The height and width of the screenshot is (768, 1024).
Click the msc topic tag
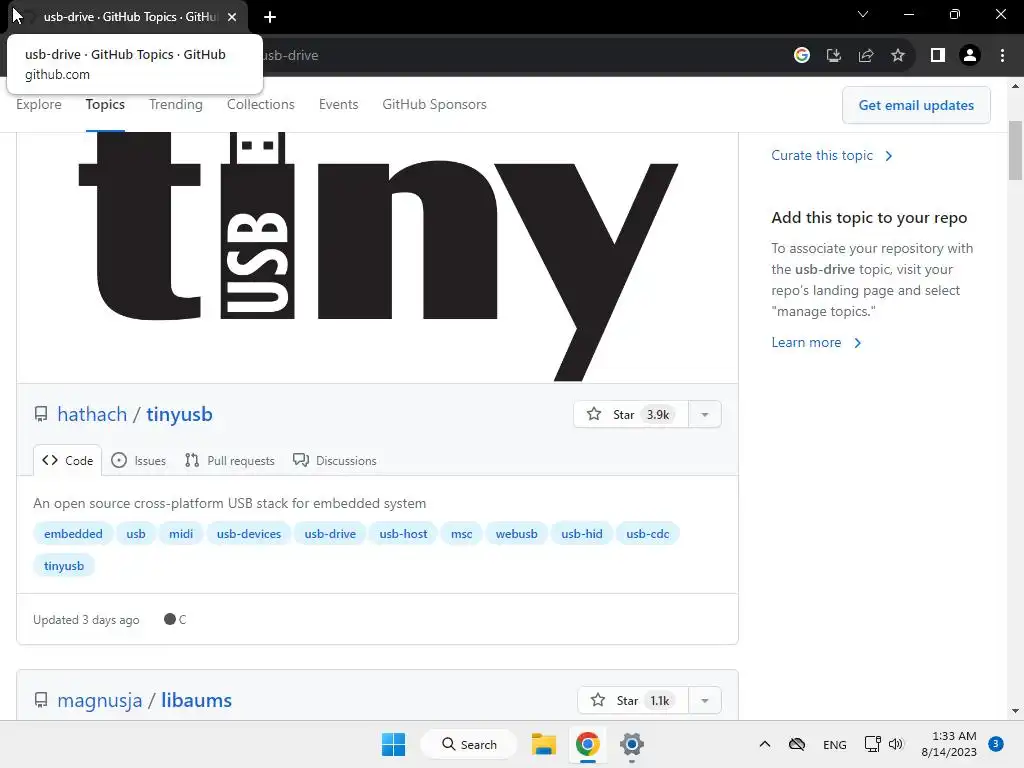461,534
